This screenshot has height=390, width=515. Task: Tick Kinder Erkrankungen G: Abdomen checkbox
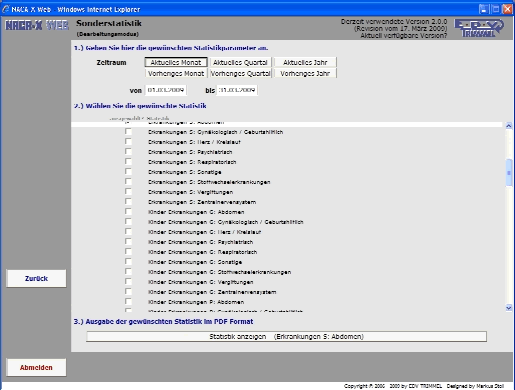128,212
